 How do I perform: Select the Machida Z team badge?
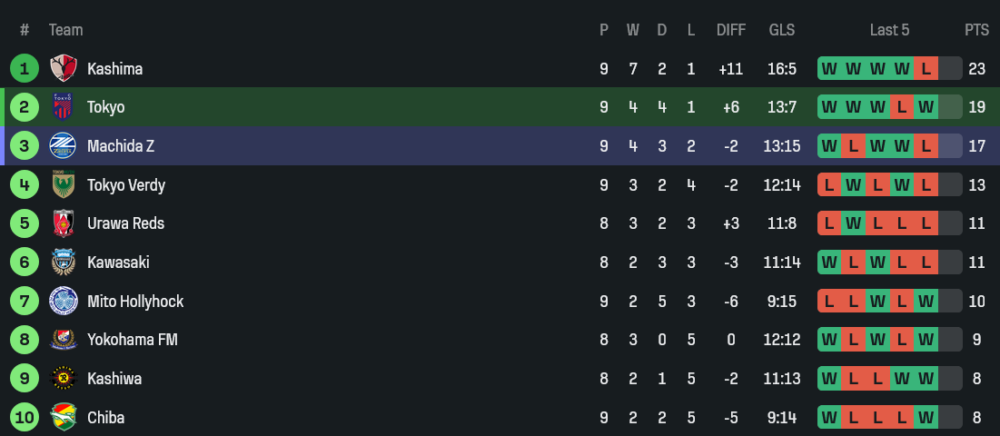tap(63, 146)
